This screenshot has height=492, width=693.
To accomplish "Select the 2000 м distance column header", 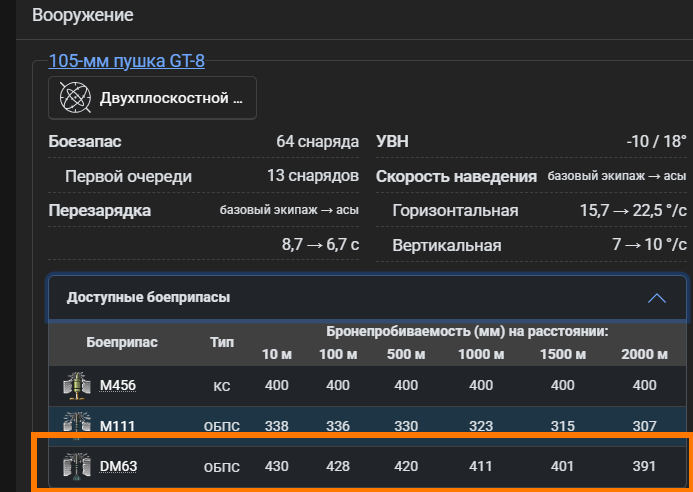I will coord(645,354).
